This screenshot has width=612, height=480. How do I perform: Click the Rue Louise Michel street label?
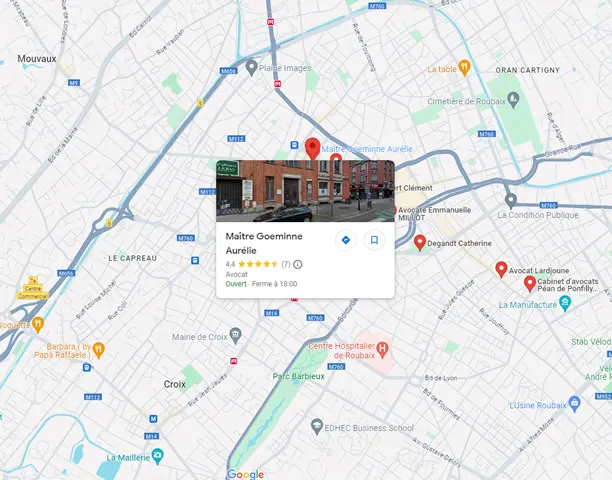tap(96, 299)
